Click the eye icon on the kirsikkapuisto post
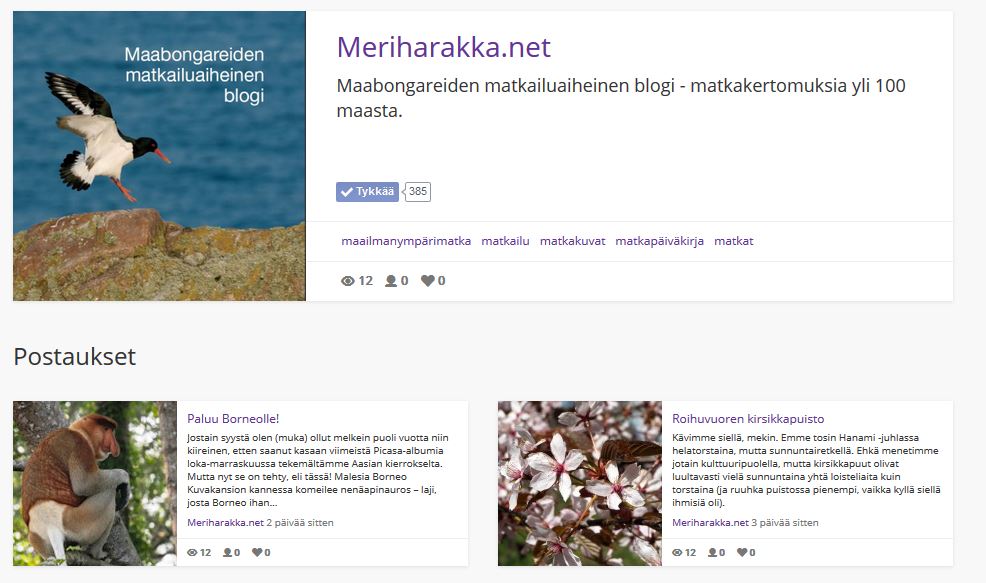 (x=678, y=550)
